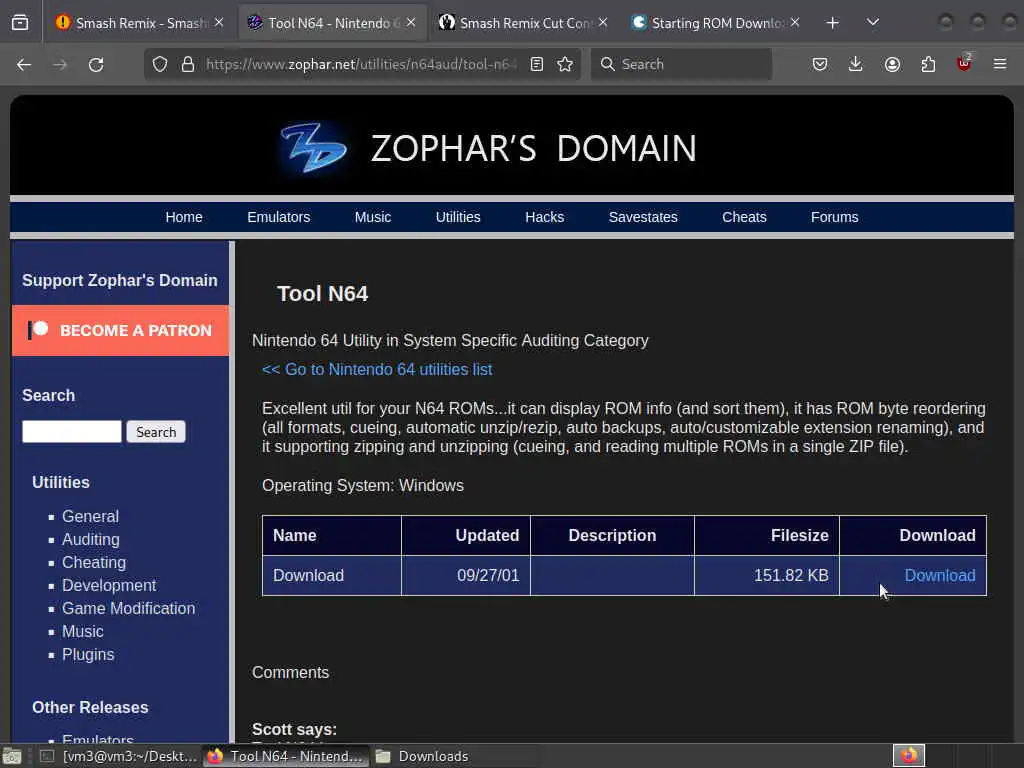Image resolution: width=1024 pixels, height=768 pixels.
Task: Click the sidebar Search button
Action: tap(156, 432)
